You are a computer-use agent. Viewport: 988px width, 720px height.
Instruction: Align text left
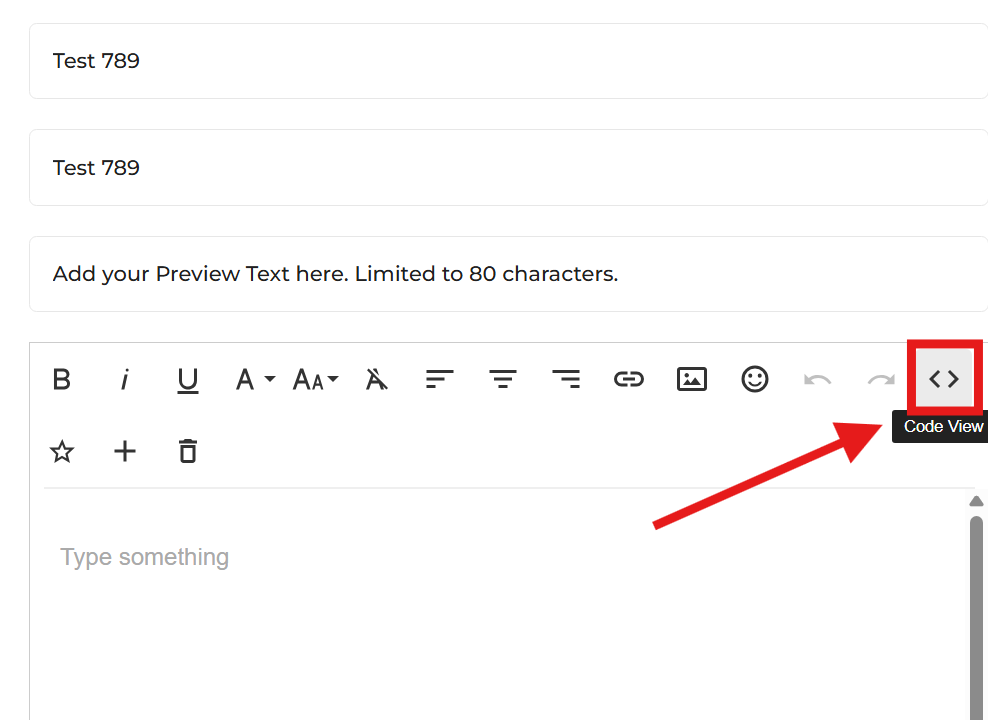440,379
